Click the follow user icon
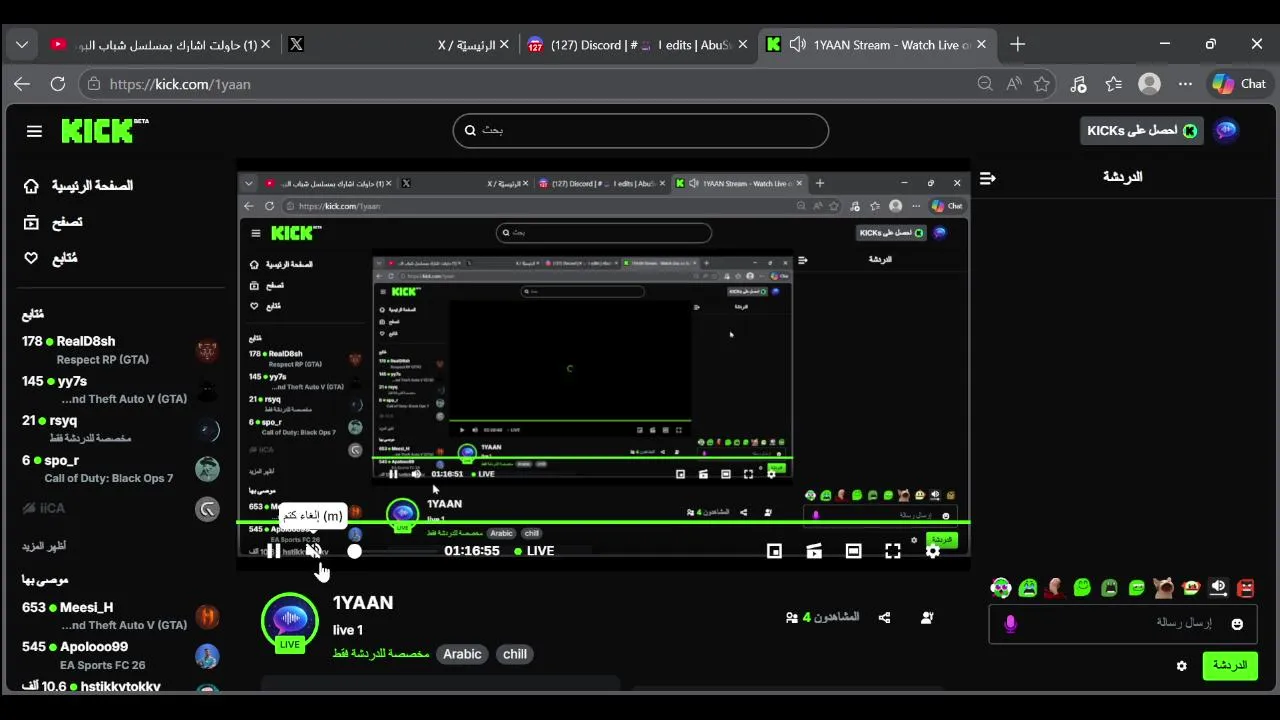Screen dimensions: 1280x720 point(927,618)
